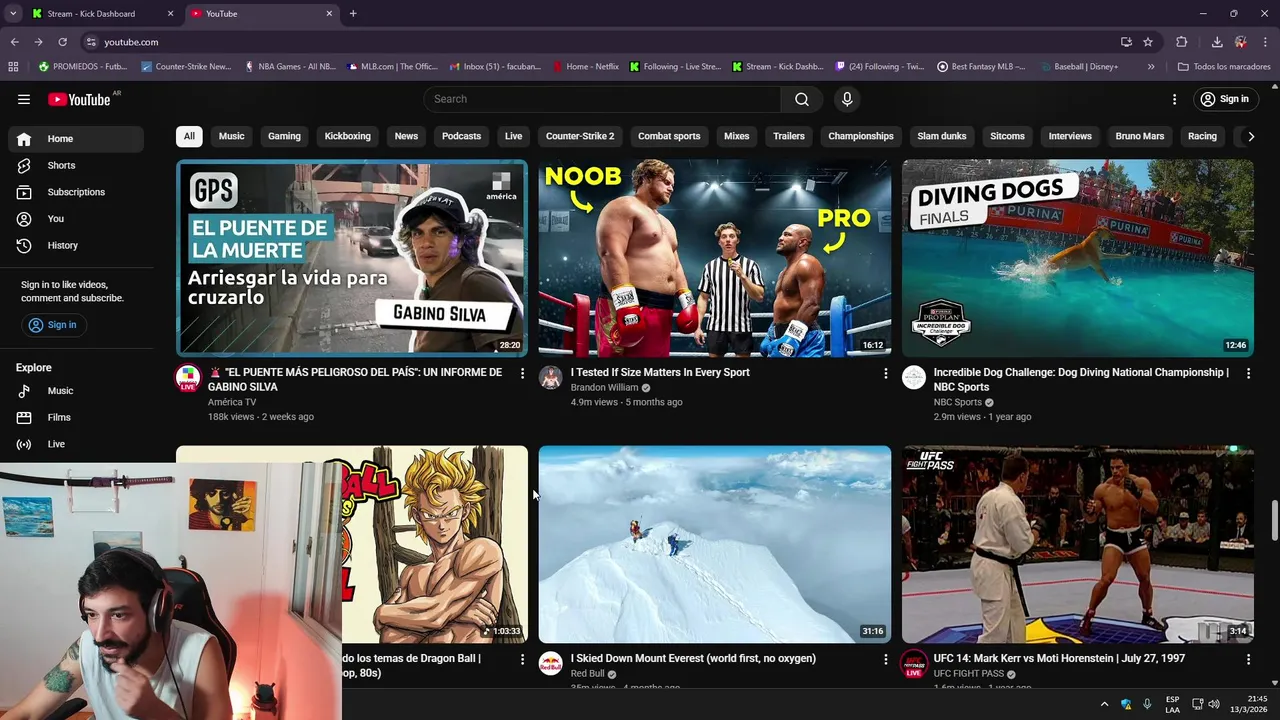The height and width of the screenshot is (720, 1280).
Task: Open Chrome extensions puzzle icon
Action: pyautogui.click(x=1182, y=42)
